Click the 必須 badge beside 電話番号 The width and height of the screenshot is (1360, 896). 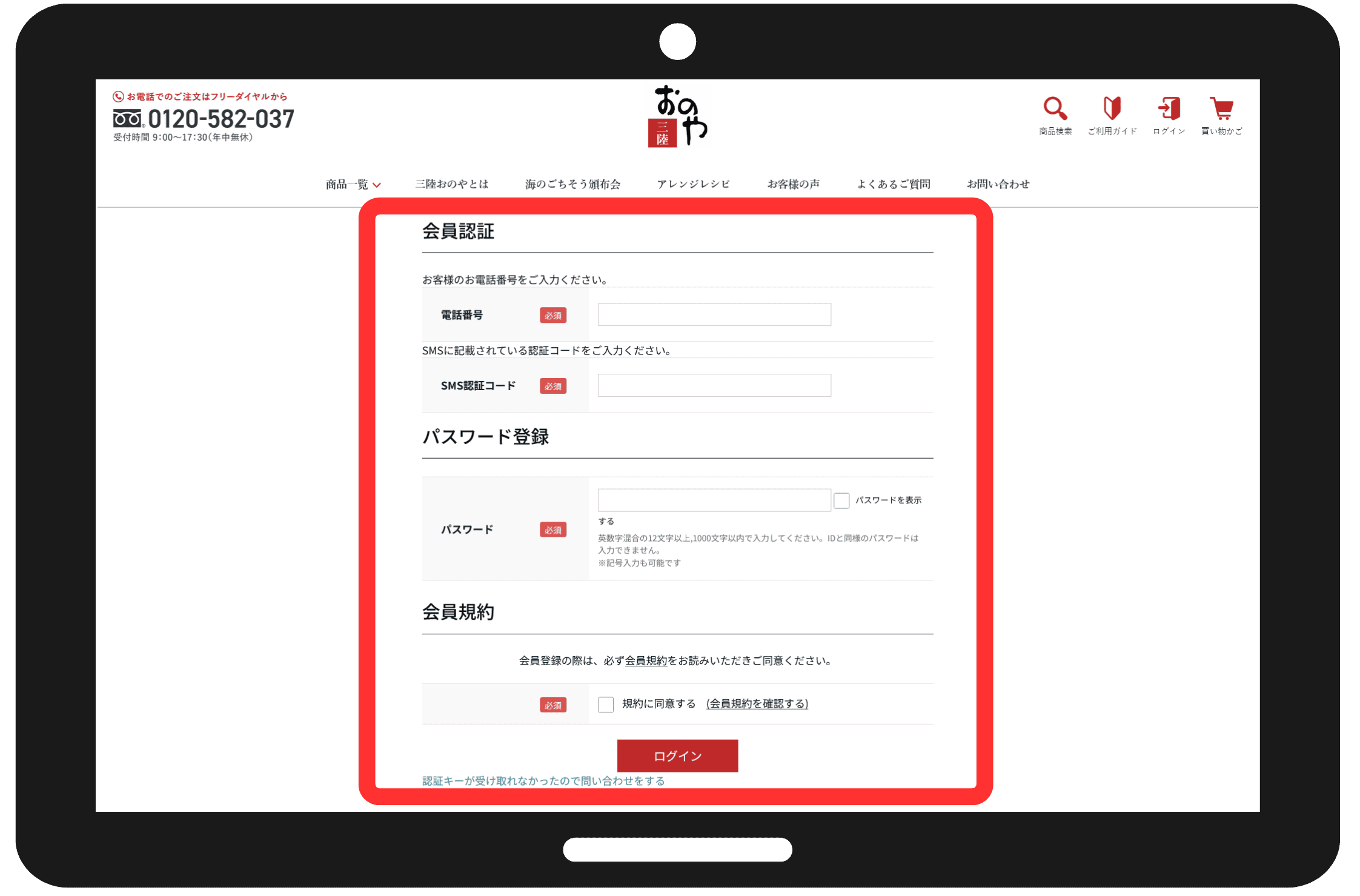tap(553, 316)
